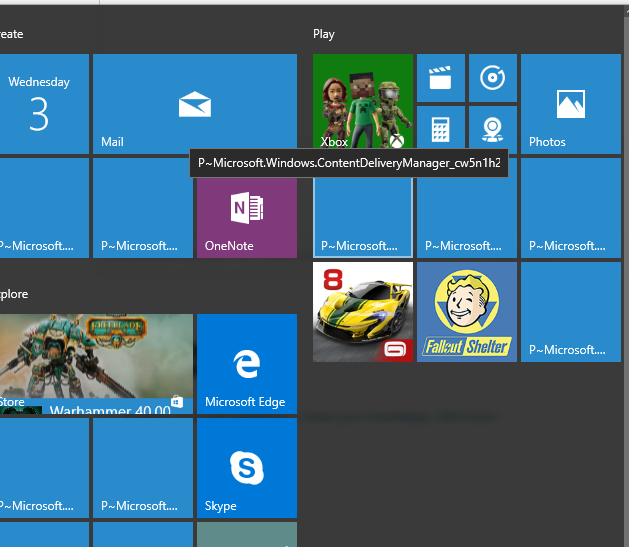The image size is (629, 547).
Task: Launch the Fallout Shelter tile
Action: 467,312
